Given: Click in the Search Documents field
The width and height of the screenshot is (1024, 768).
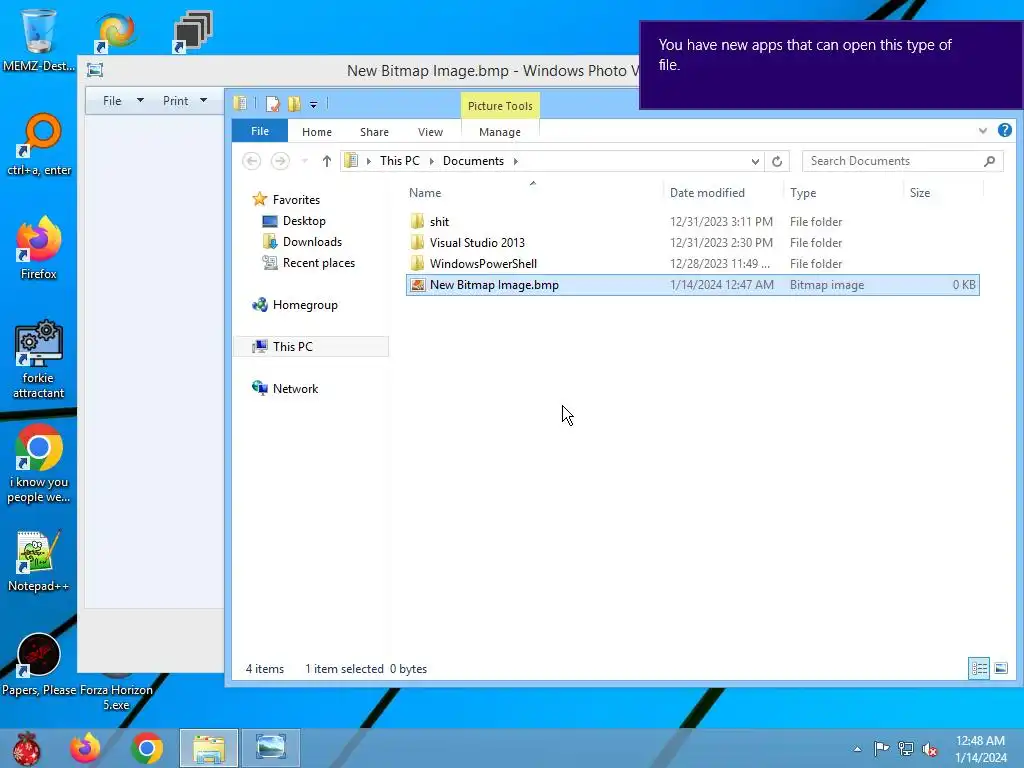Looking at the screenshot, I should 903,161.
